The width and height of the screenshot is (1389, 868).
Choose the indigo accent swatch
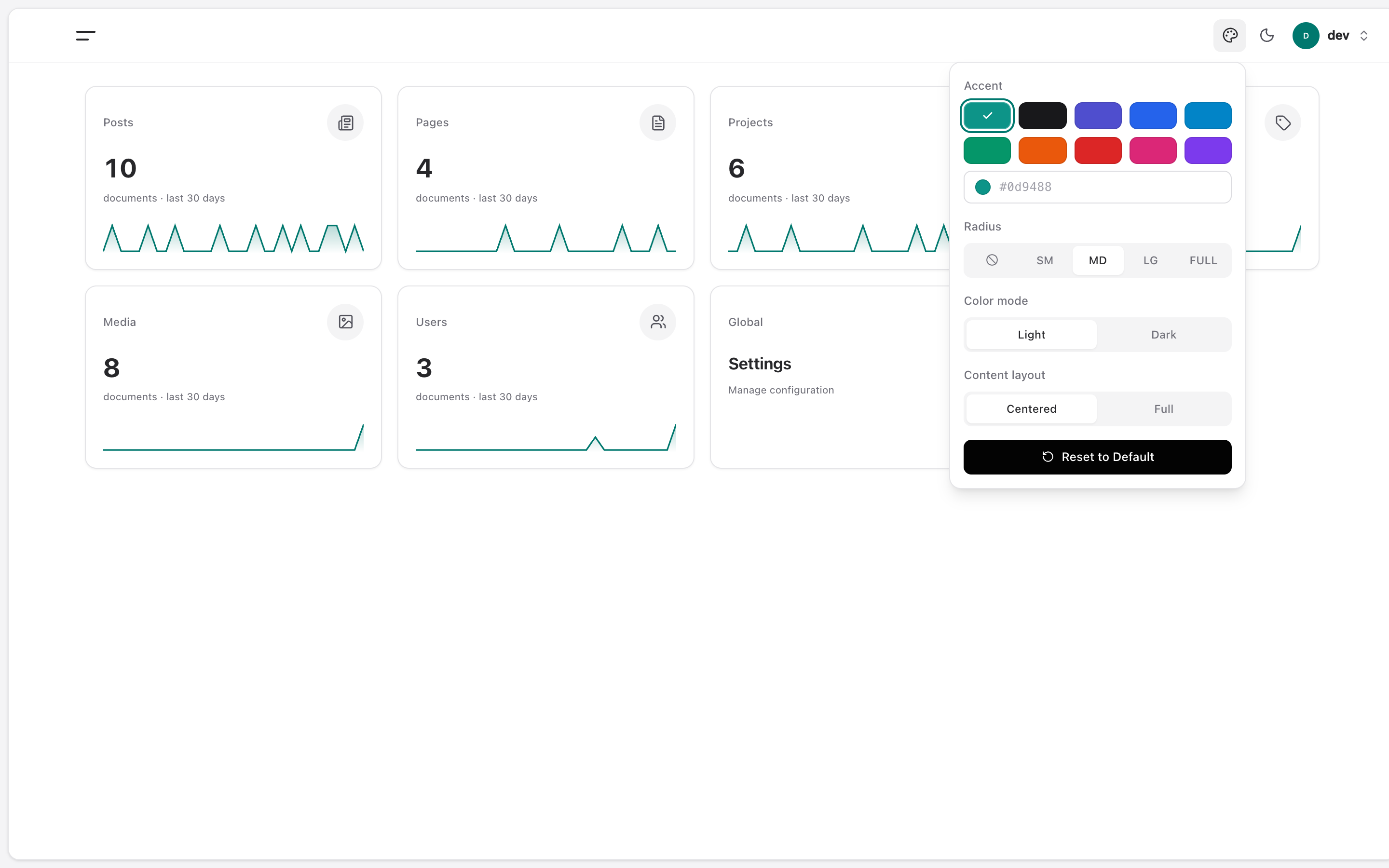pyautogui.click(x=1097, y=116)
